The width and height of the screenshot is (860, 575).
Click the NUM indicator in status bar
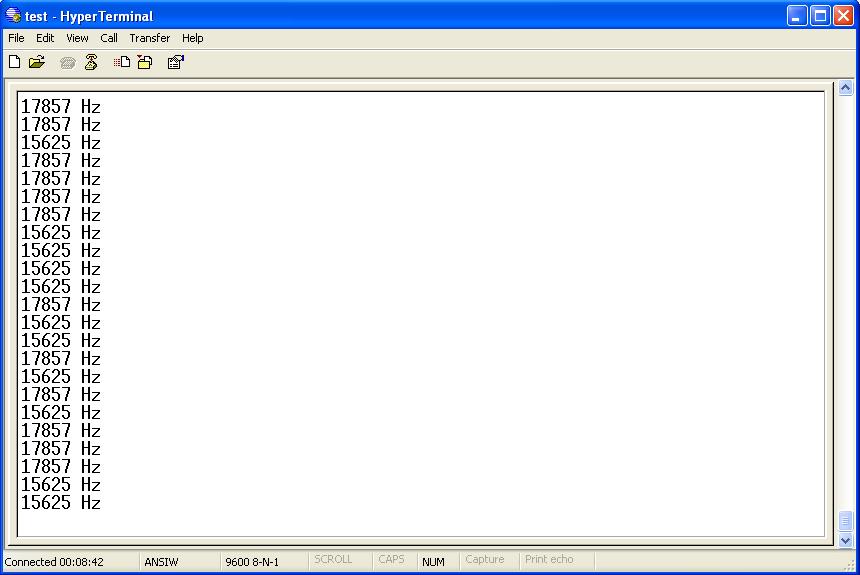(x=433, y=562)
